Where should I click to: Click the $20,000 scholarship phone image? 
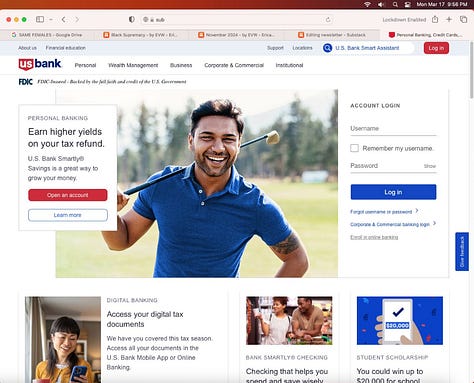400,321
